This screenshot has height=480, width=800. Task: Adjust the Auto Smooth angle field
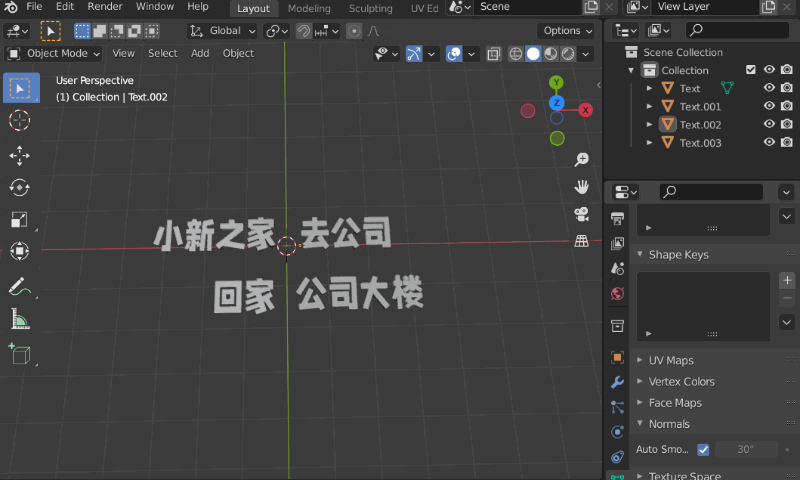click(745, 449)
